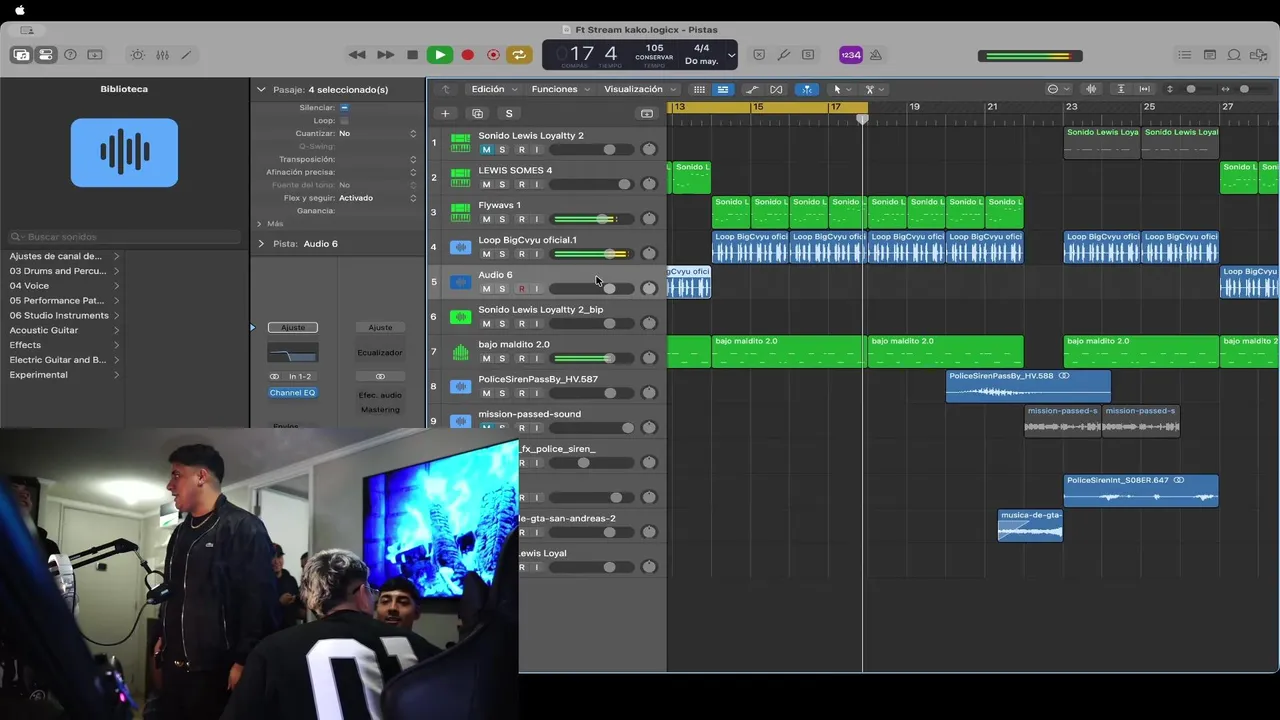The image size is (1280, 720).
Task: Click the pan knob on Flywavs 1 track
Action: [x=649, y=219]
